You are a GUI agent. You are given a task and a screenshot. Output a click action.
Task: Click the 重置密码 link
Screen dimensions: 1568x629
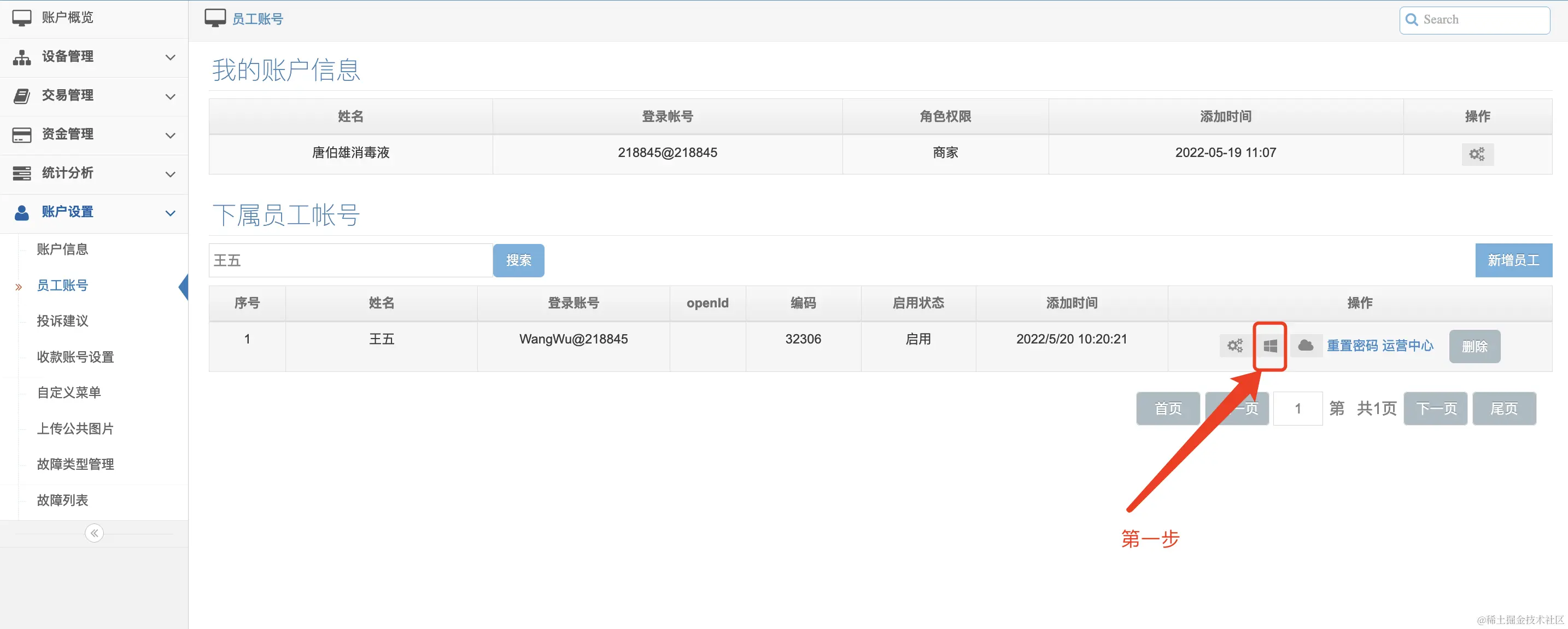click(1353, 346)
